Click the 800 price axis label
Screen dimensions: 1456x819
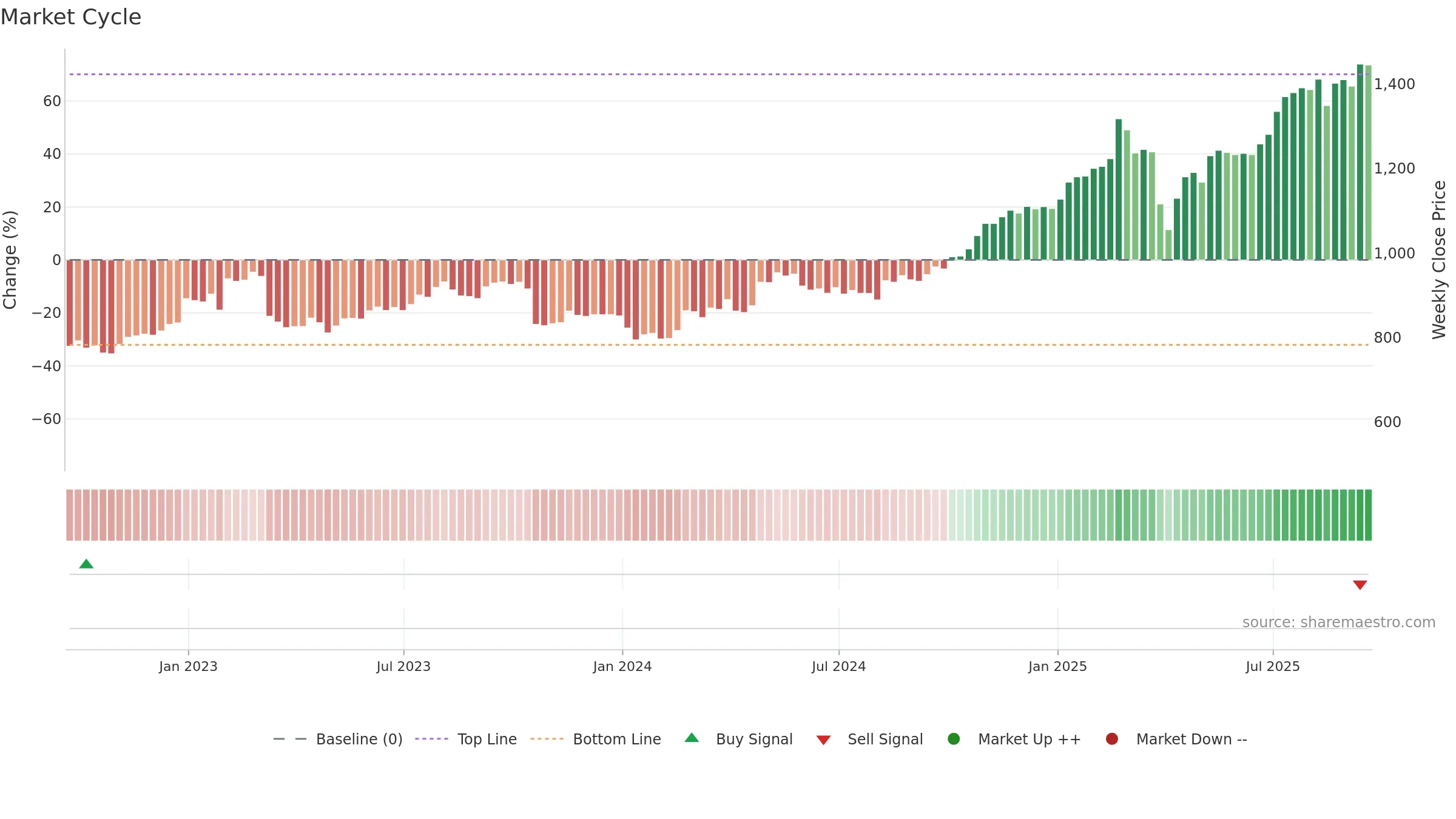(1387, 338)
